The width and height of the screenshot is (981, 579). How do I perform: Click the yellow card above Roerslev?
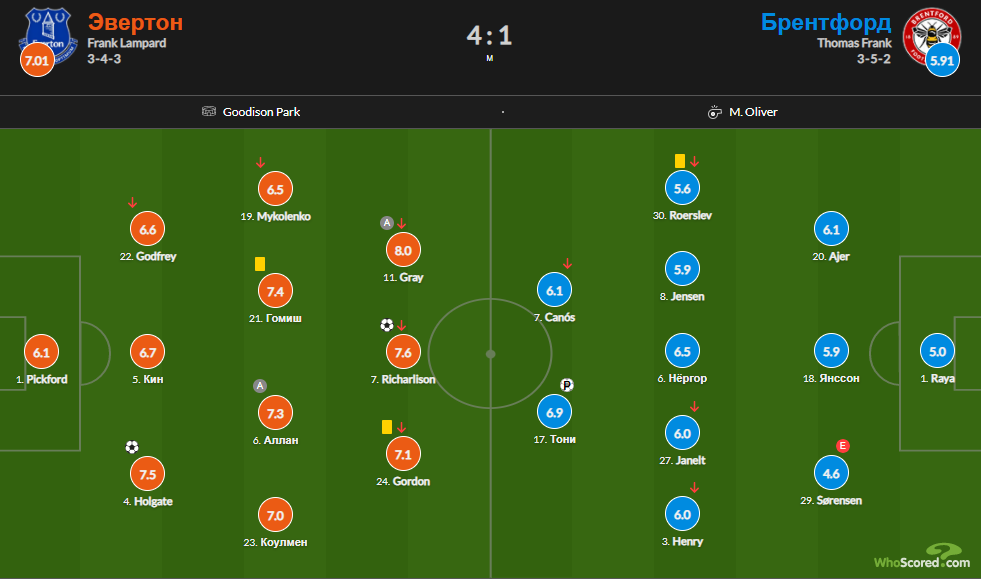(679, 160)
